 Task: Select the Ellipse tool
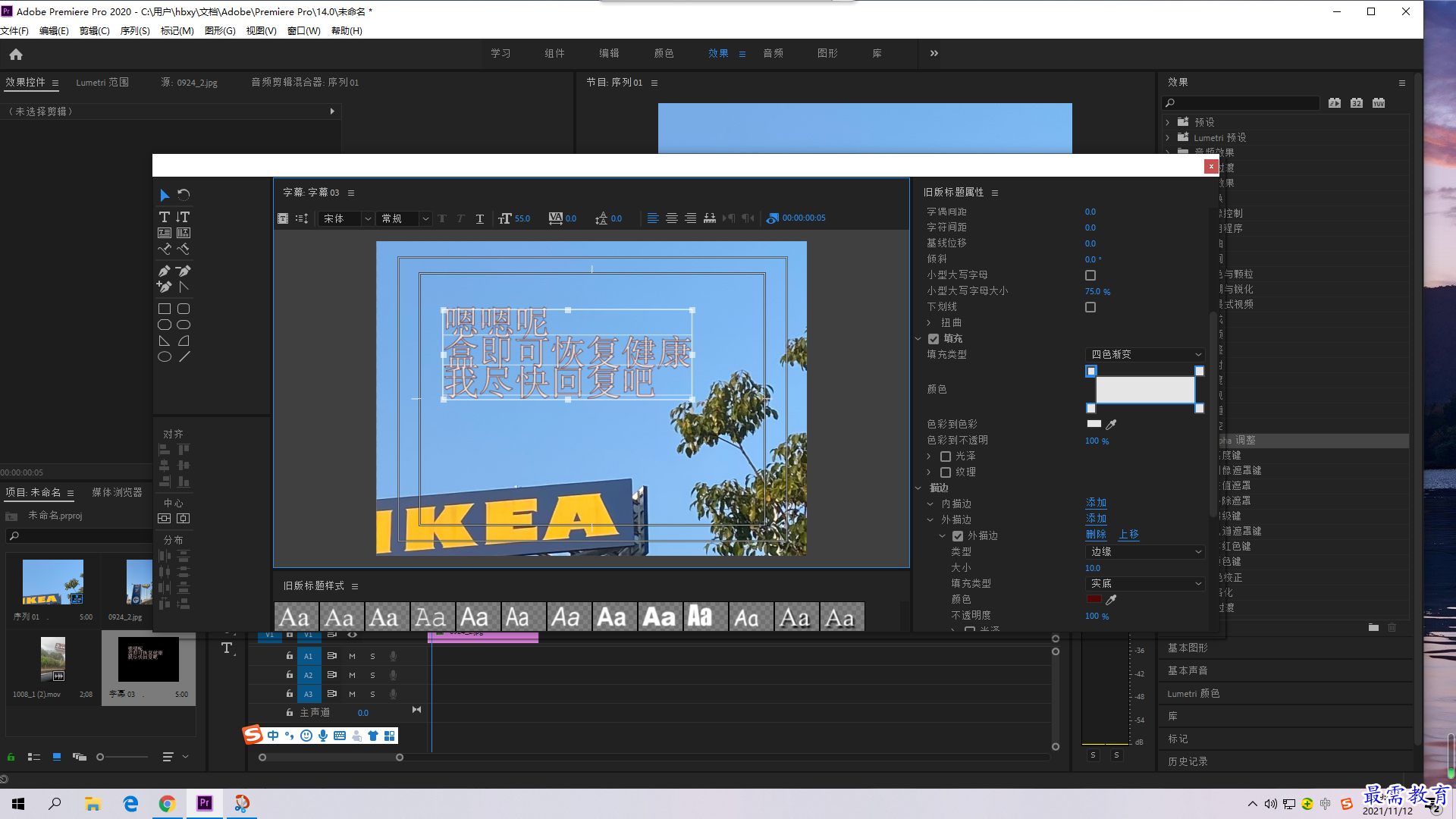pyautogui.click(x=165, y=357)
